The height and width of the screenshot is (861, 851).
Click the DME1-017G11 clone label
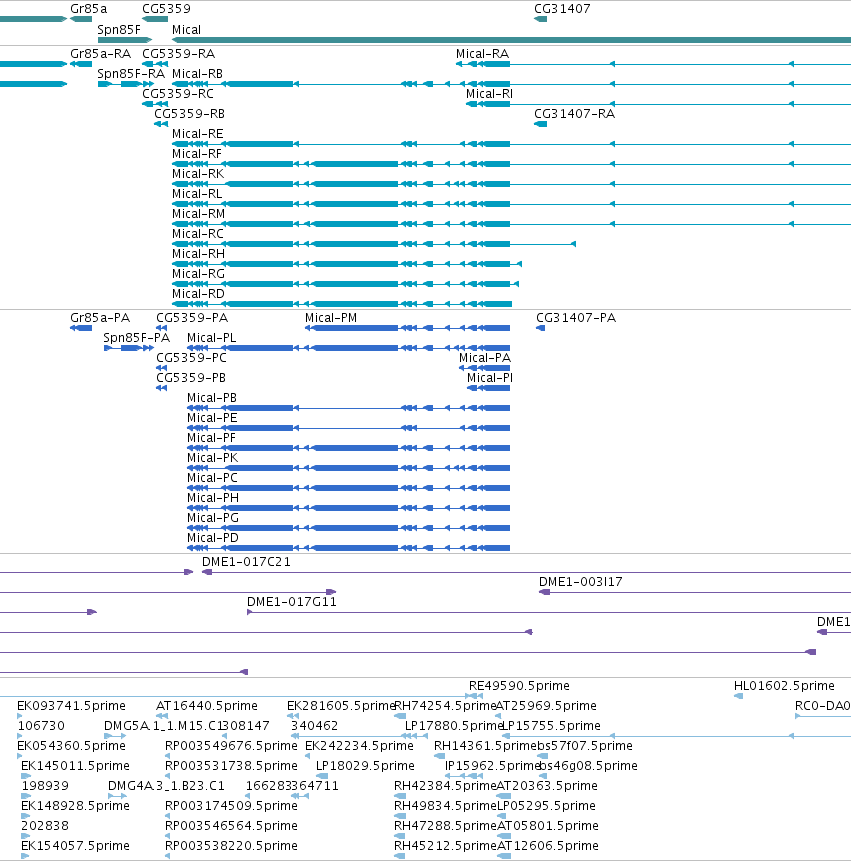pos(292,602)
